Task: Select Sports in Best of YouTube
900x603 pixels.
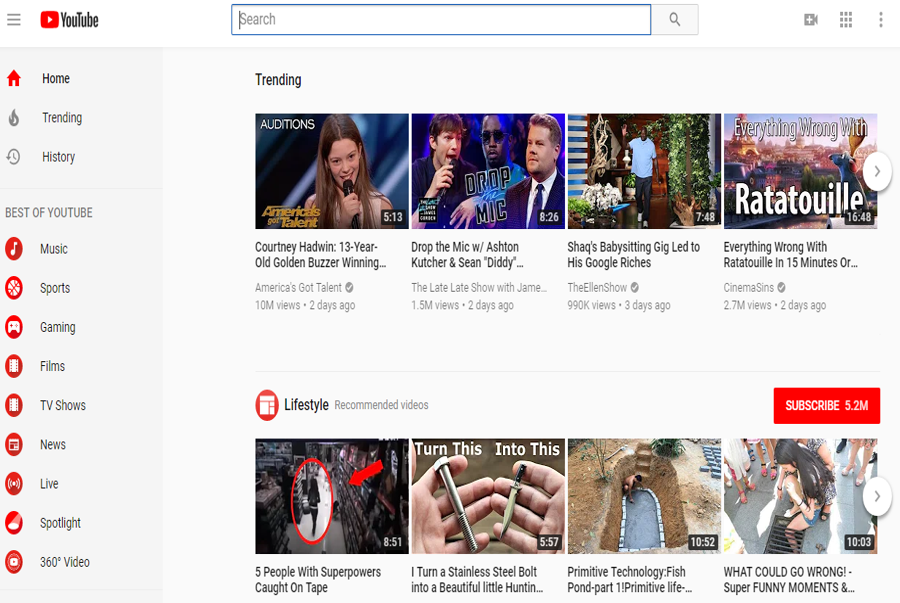Action: [x=55, y=288]
